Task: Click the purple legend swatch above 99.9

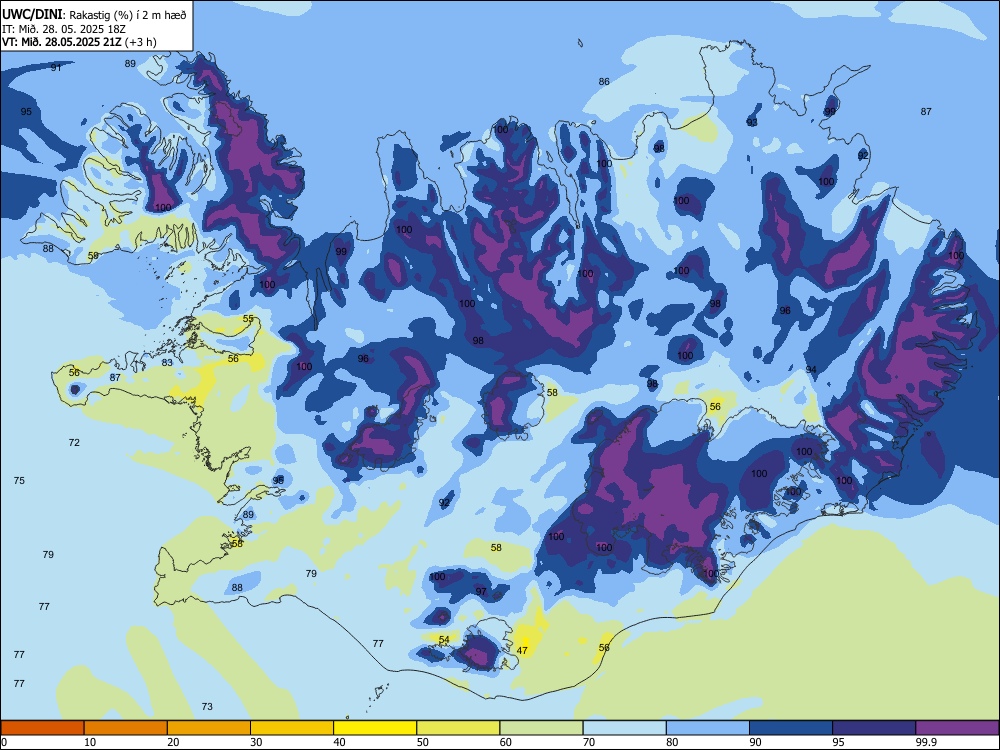Action: [957, 728]
